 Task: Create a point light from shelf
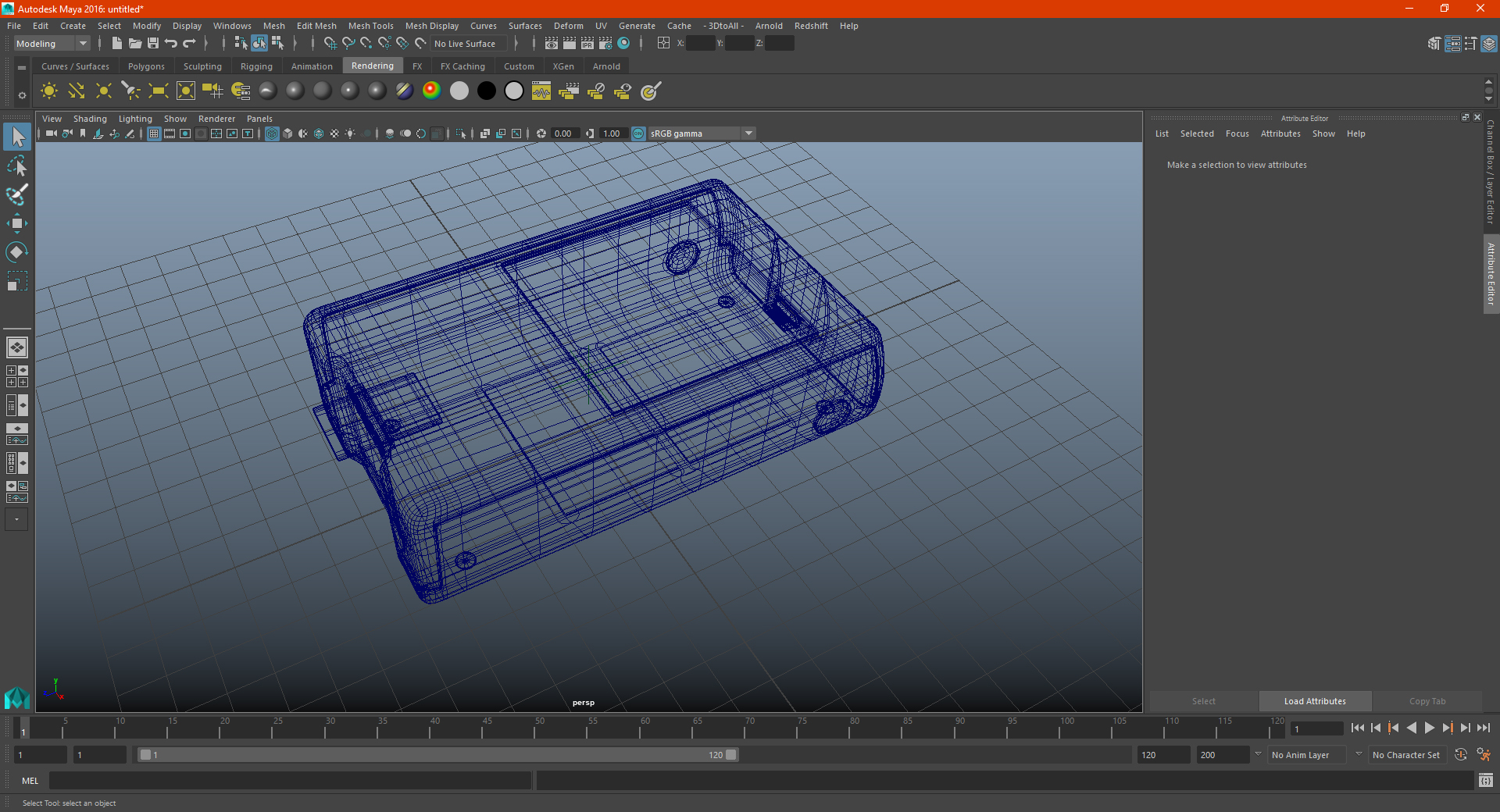point(104,91)
